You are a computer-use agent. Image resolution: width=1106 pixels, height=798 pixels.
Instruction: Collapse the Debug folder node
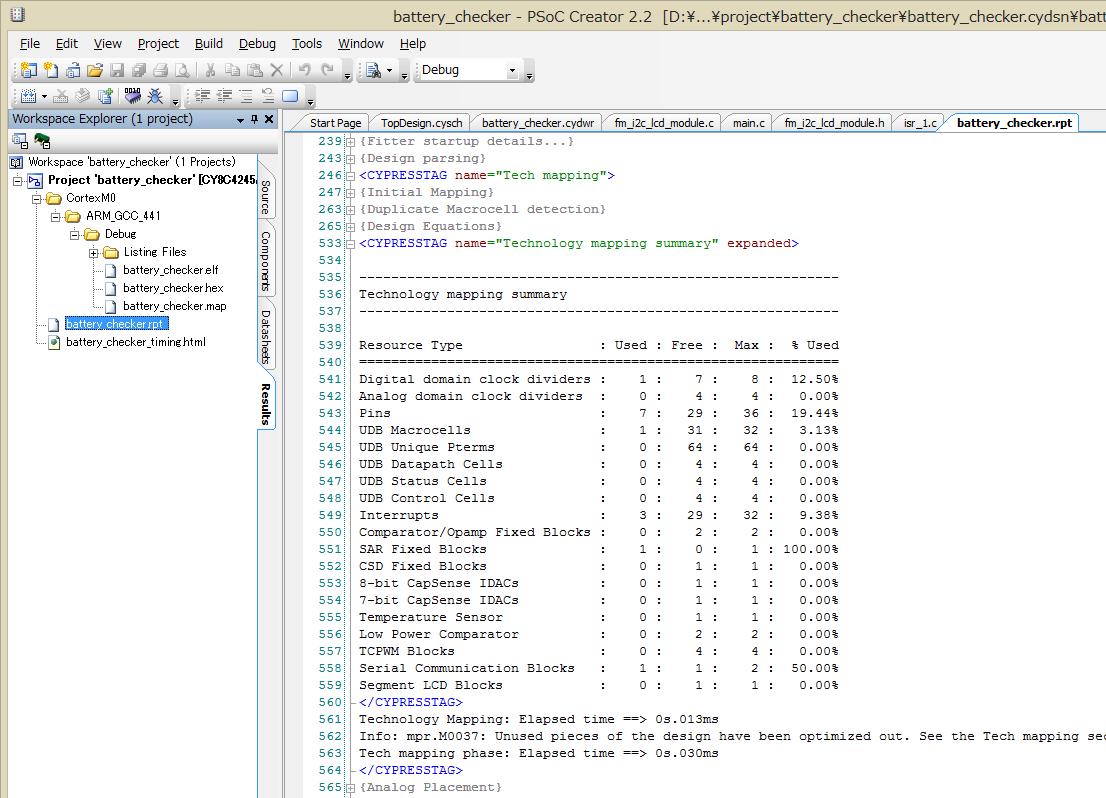[x=75, y=235]
